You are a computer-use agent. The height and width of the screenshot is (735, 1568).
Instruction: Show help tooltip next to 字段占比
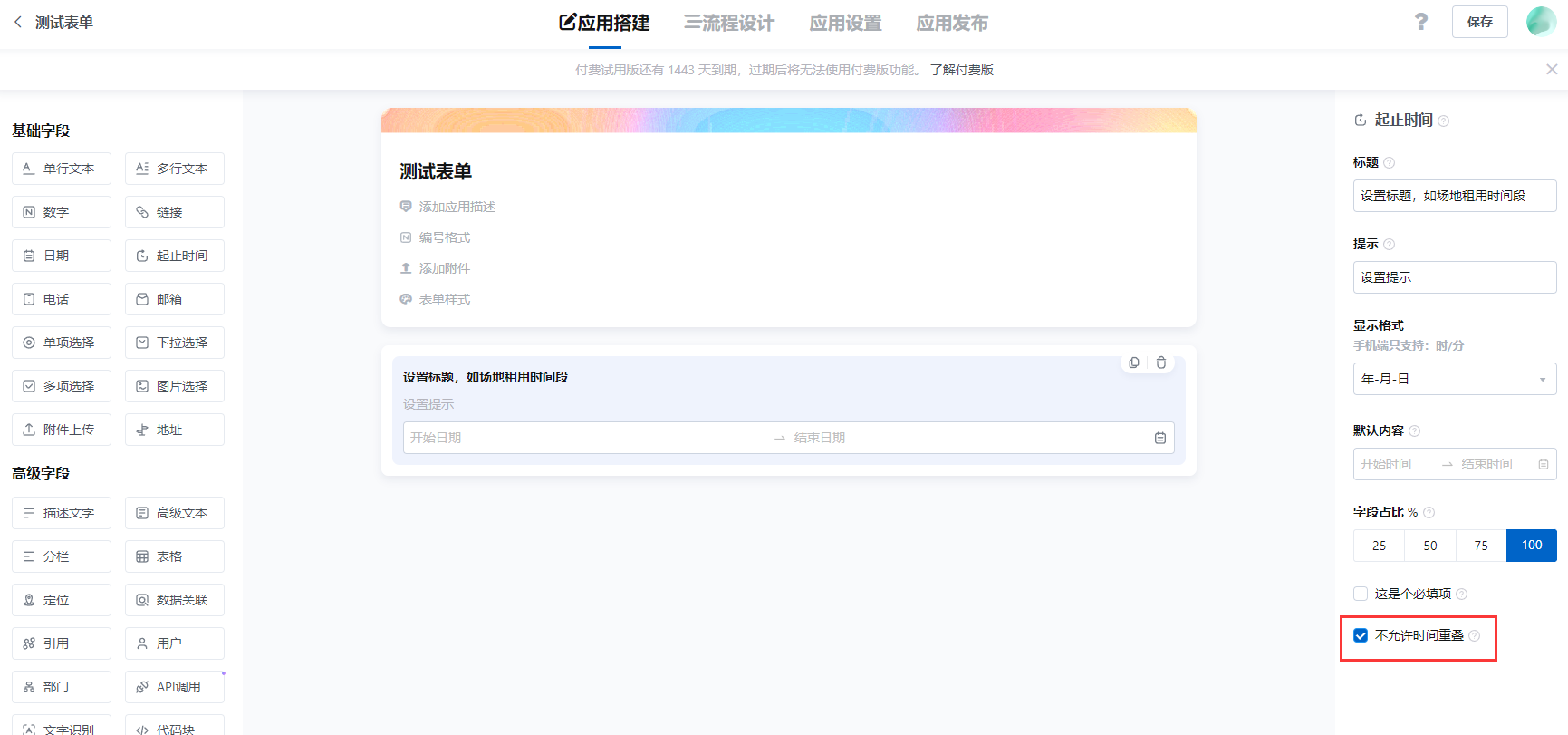(1429, 512)
